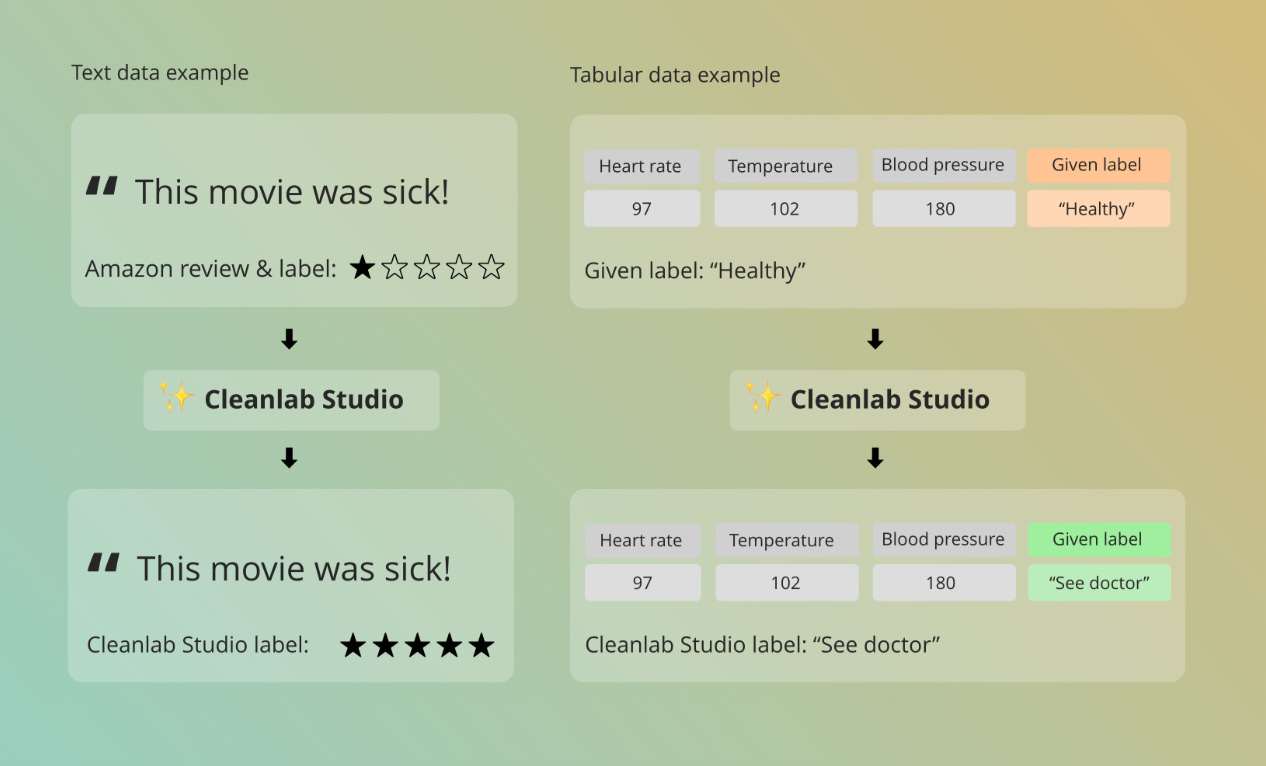Viewport: 1266px width, 766px height.
Task: Click down arrow below left Cleanlab Studio button
Action: (x=289, y=458)
